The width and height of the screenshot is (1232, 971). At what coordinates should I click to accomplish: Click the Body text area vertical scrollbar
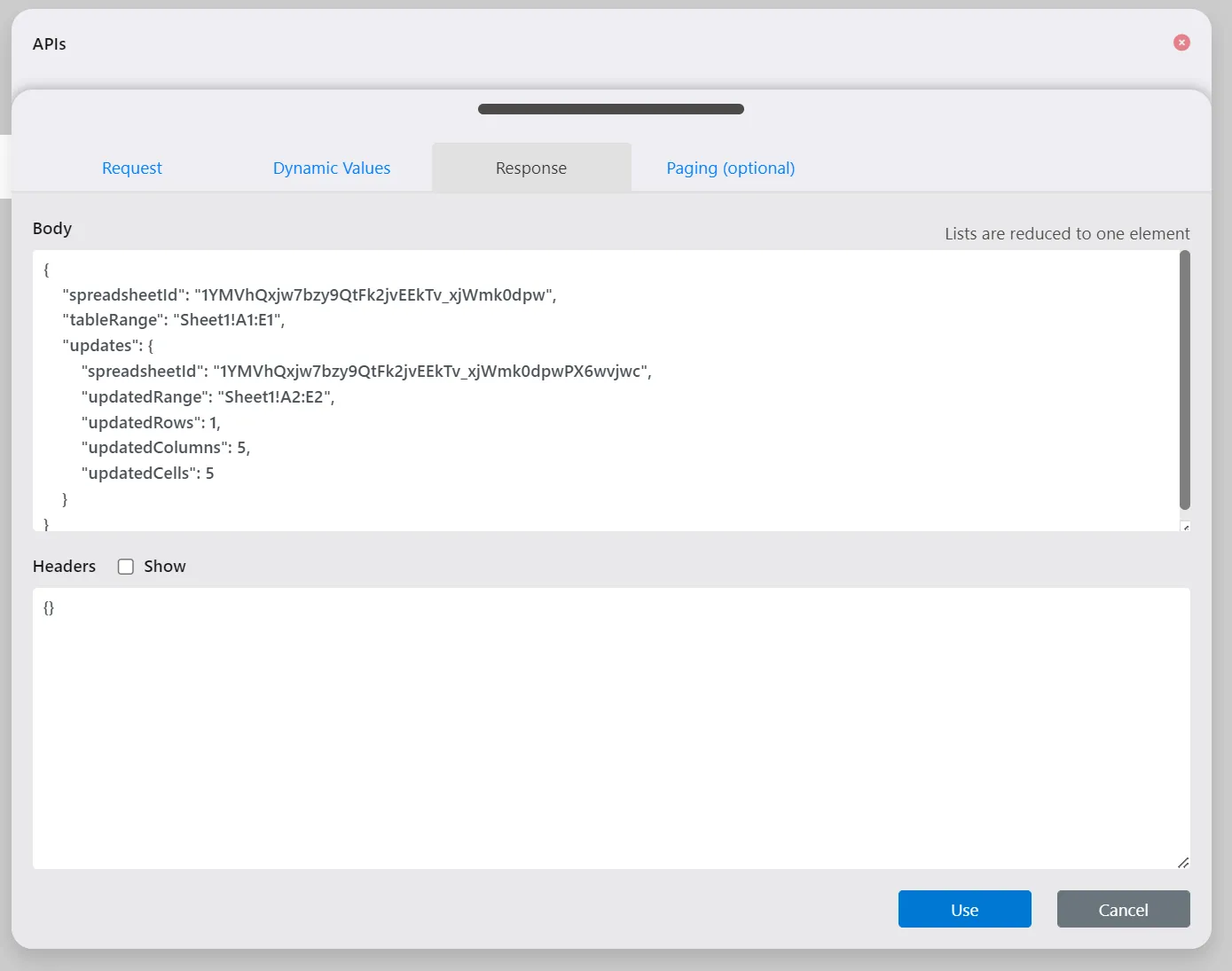click(x=1185, y=380)
